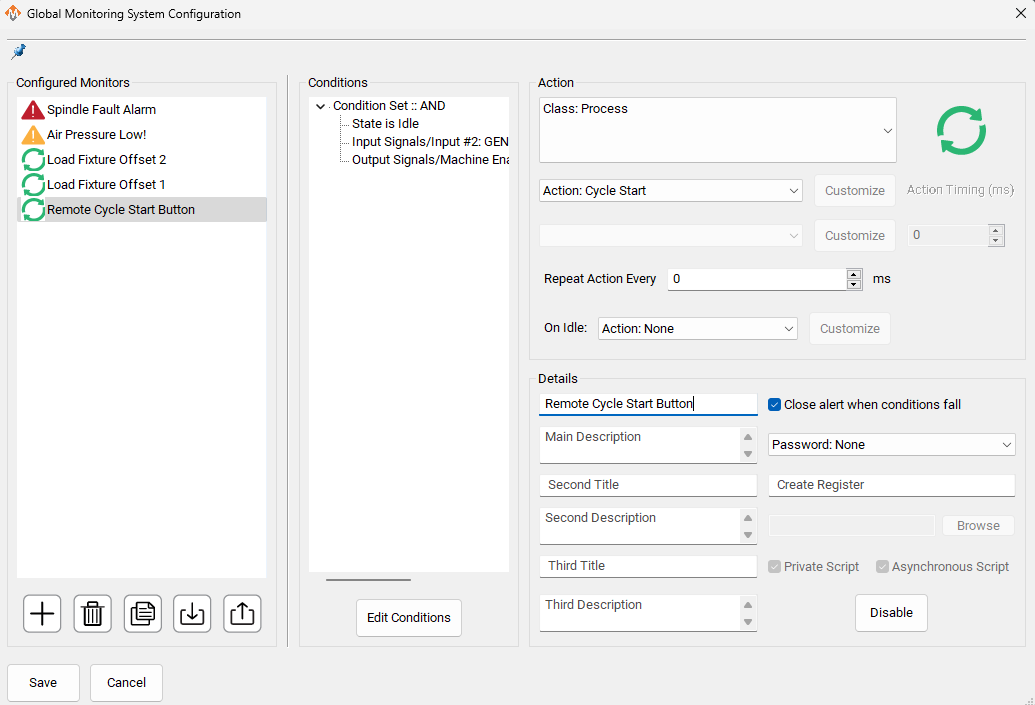This screenshot has height=705, width=1035.
Task: Open the Action: Cycle Start dropdown
Action: coord(670,191)
